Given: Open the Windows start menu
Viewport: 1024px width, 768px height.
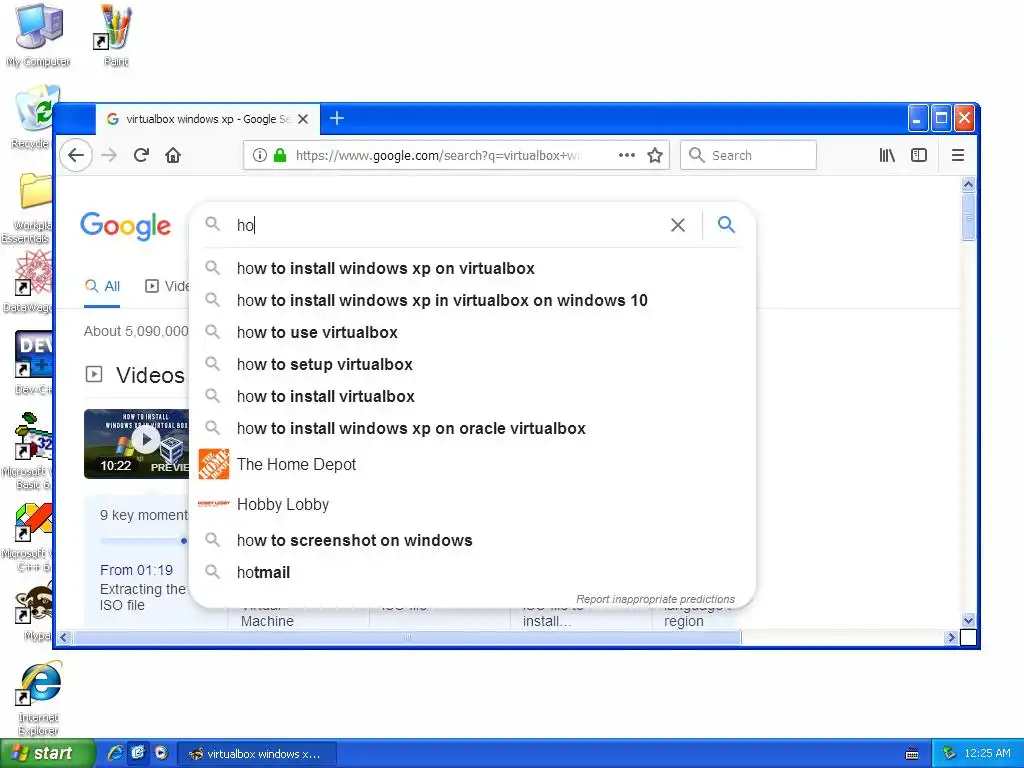Looking at the screenshot, I should (x=47, y=754).
